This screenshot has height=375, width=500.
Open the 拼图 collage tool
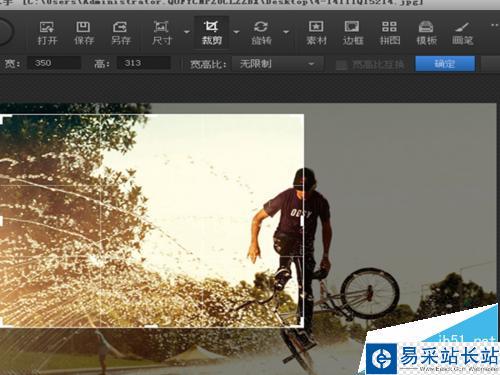[x=389, y=33]
